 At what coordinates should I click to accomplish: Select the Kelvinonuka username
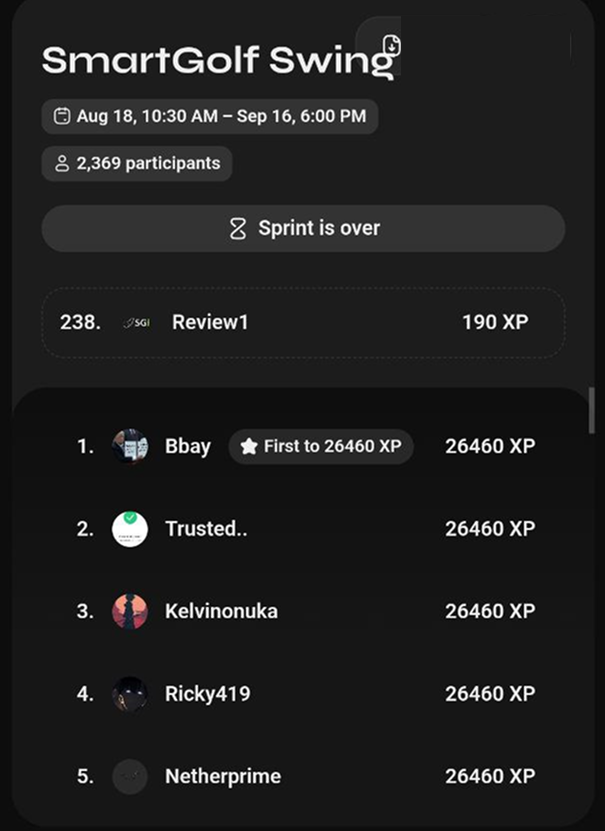[221, 611]
